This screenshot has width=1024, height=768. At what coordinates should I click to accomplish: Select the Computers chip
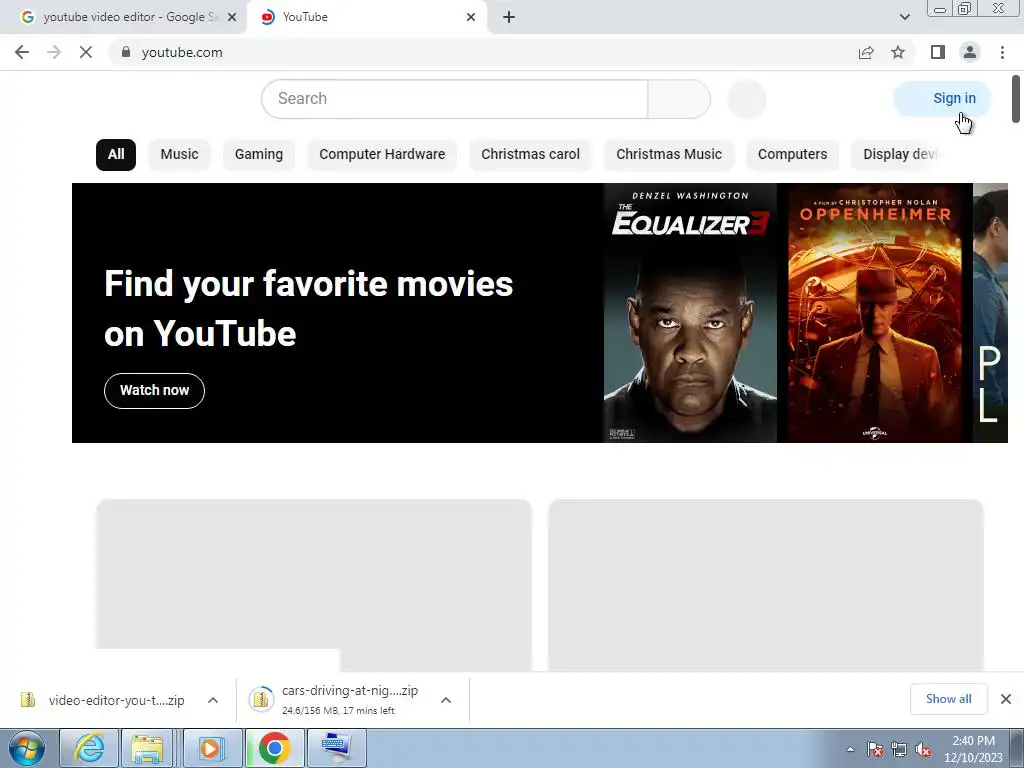[792, 155]
